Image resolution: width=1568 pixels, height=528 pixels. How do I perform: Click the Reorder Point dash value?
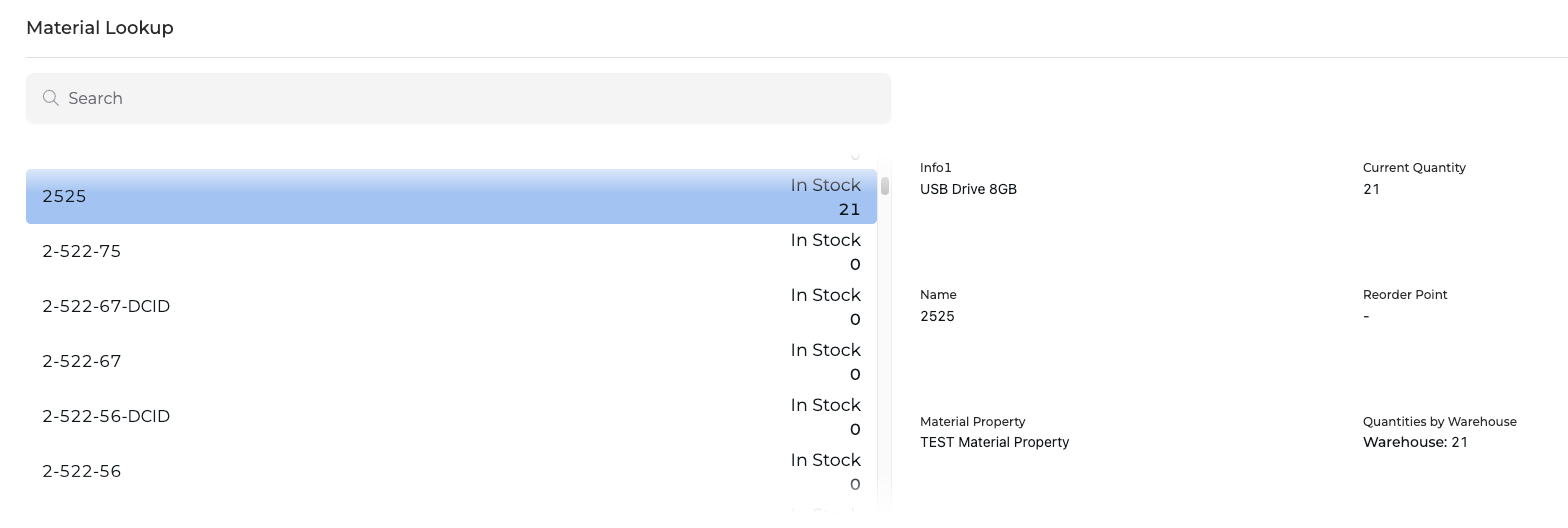click(x=1366, y=316)
